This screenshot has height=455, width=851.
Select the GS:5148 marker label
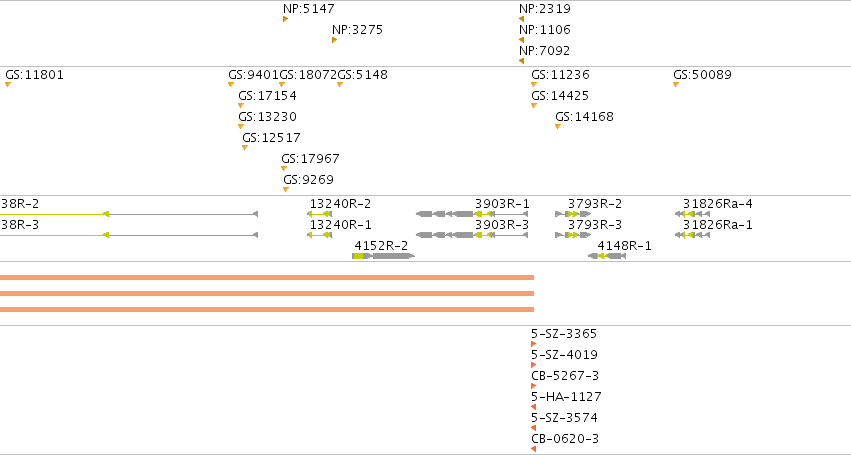(363, 75)
